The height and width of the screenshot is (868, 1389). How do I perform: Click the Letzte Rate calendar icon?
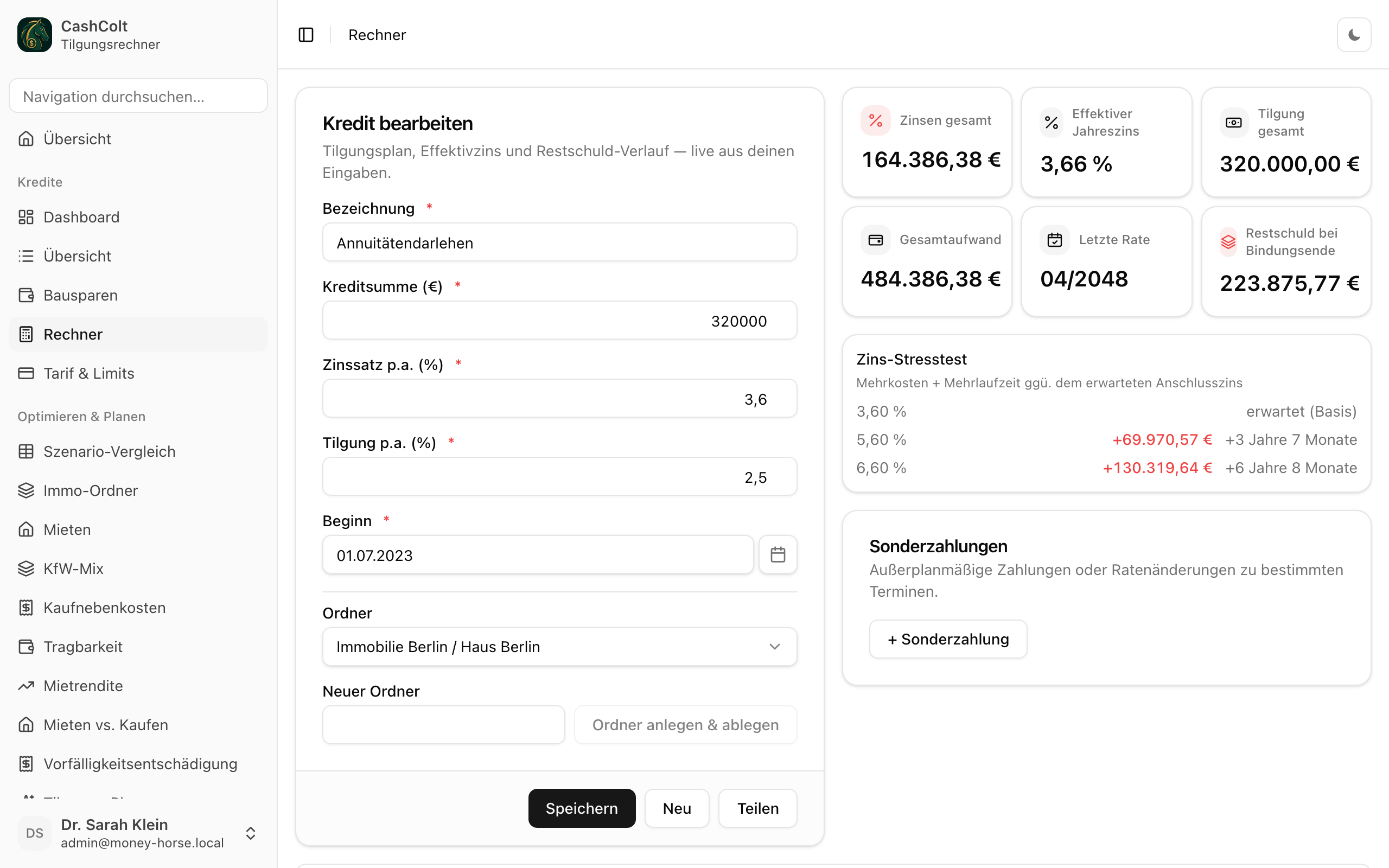(1054, 240)
